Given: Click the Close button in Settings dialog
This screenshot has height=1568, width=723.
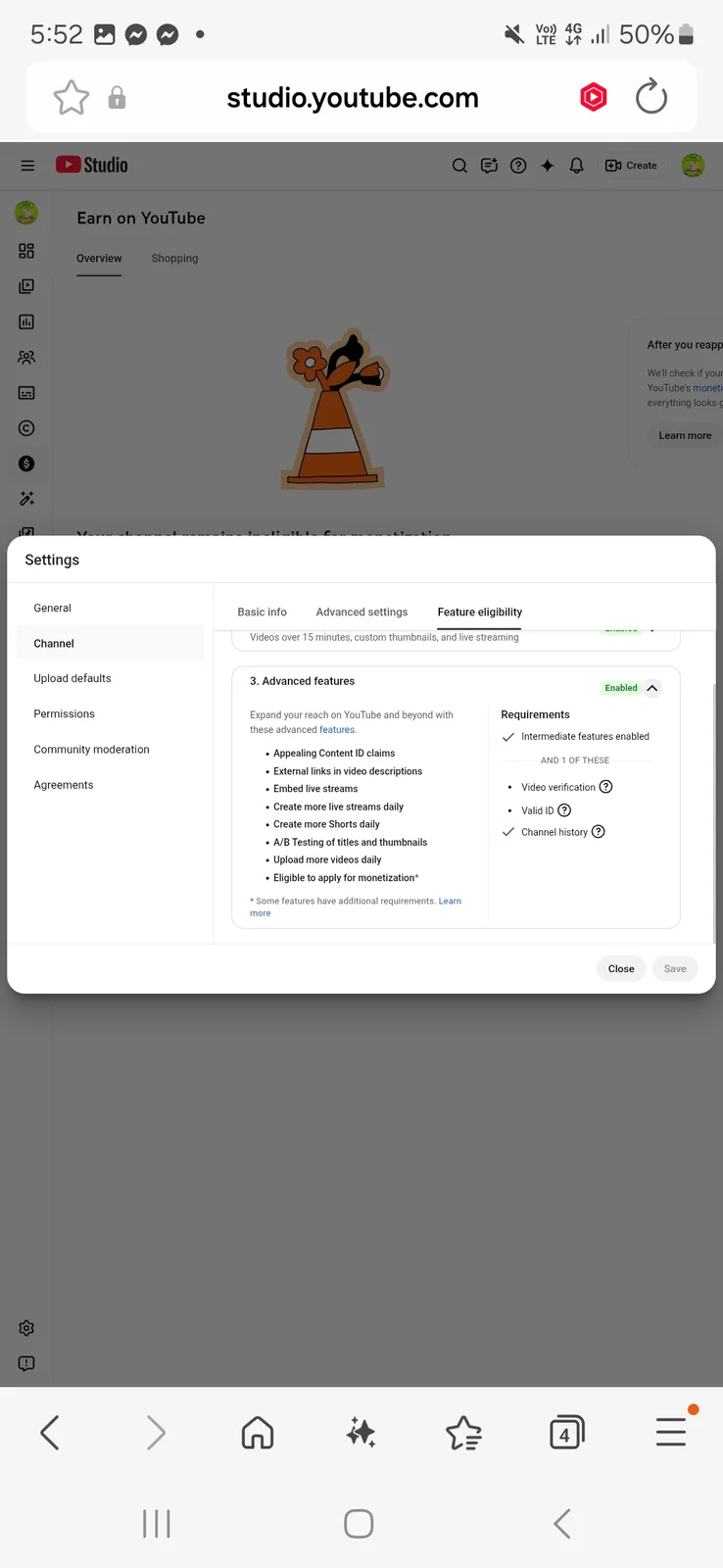Looking at the screenshot, I should pos(621,968).
